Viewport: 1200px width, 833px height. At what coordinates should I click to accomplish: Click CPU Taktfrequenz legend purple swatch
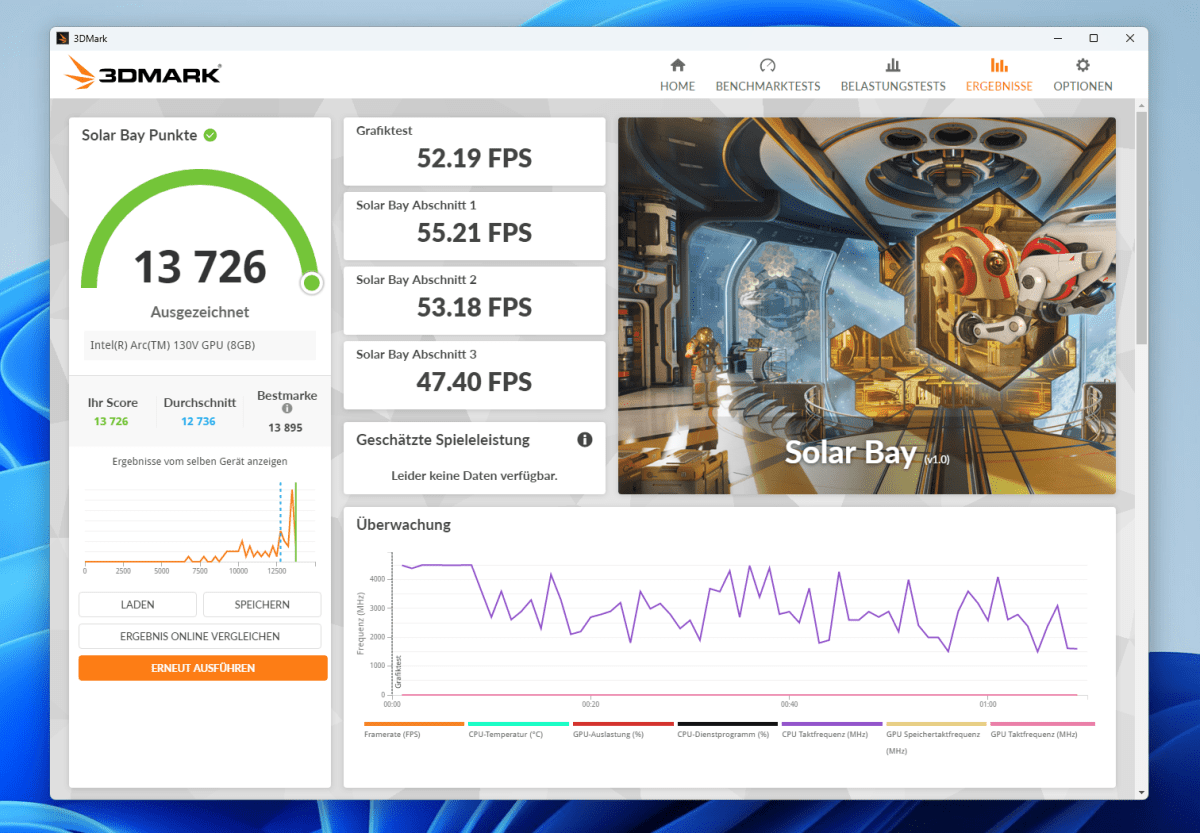click(x=832, y=723)
